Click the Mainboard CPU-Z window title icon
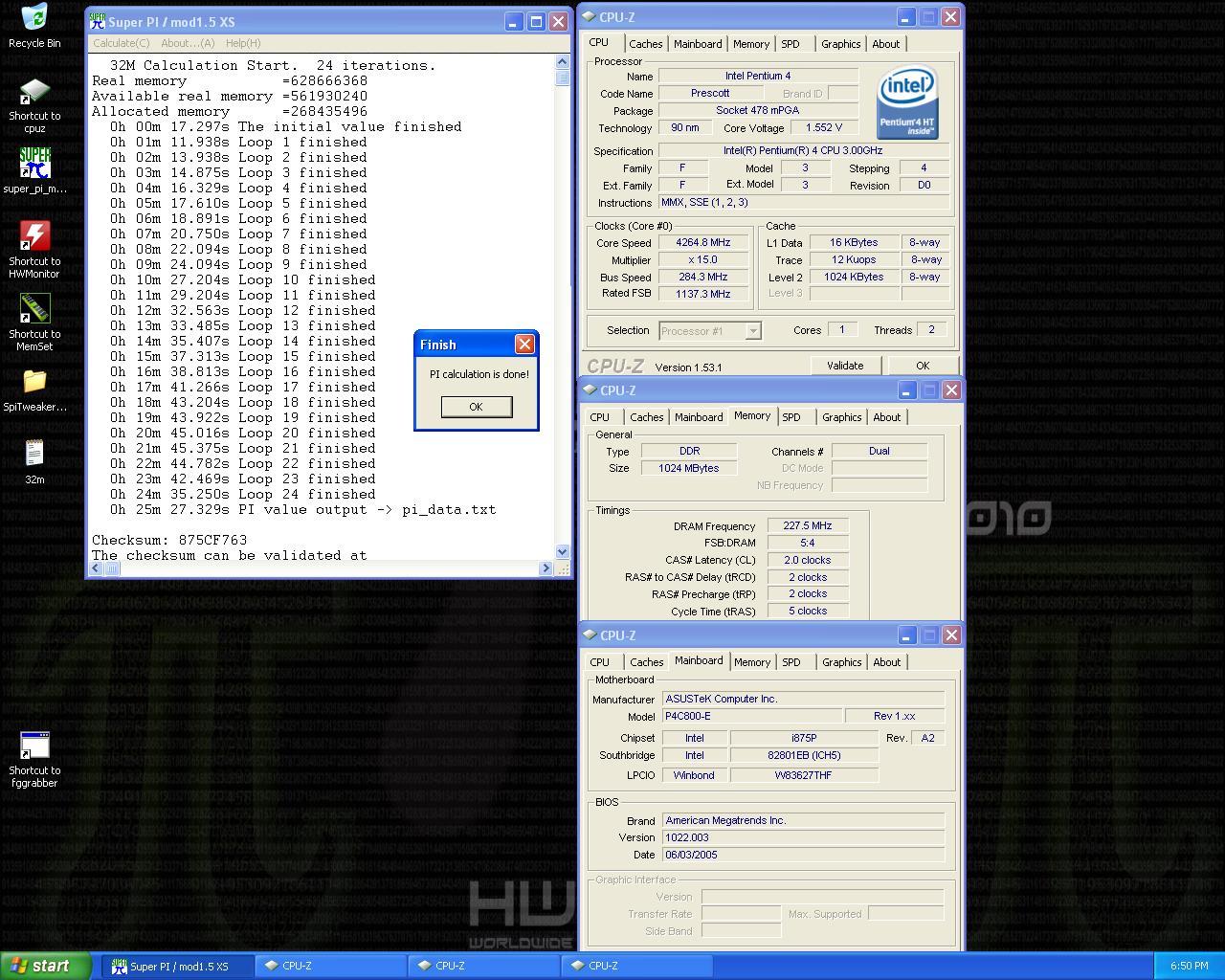This screenshot has width=1225, height=980. click(590, 635)
